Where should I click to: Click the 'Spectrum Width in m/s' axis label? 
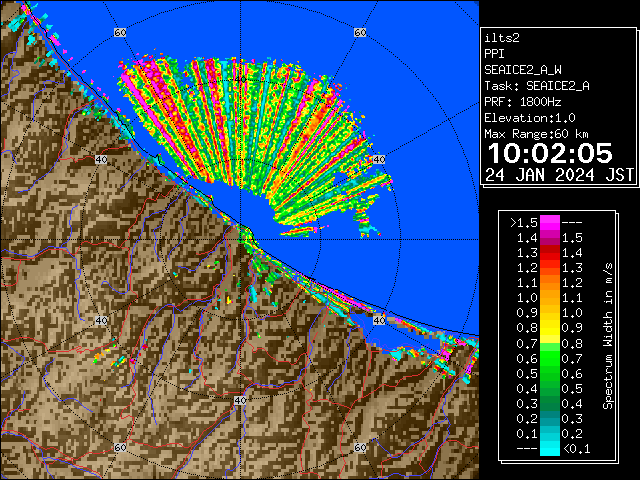click(608, 336)
